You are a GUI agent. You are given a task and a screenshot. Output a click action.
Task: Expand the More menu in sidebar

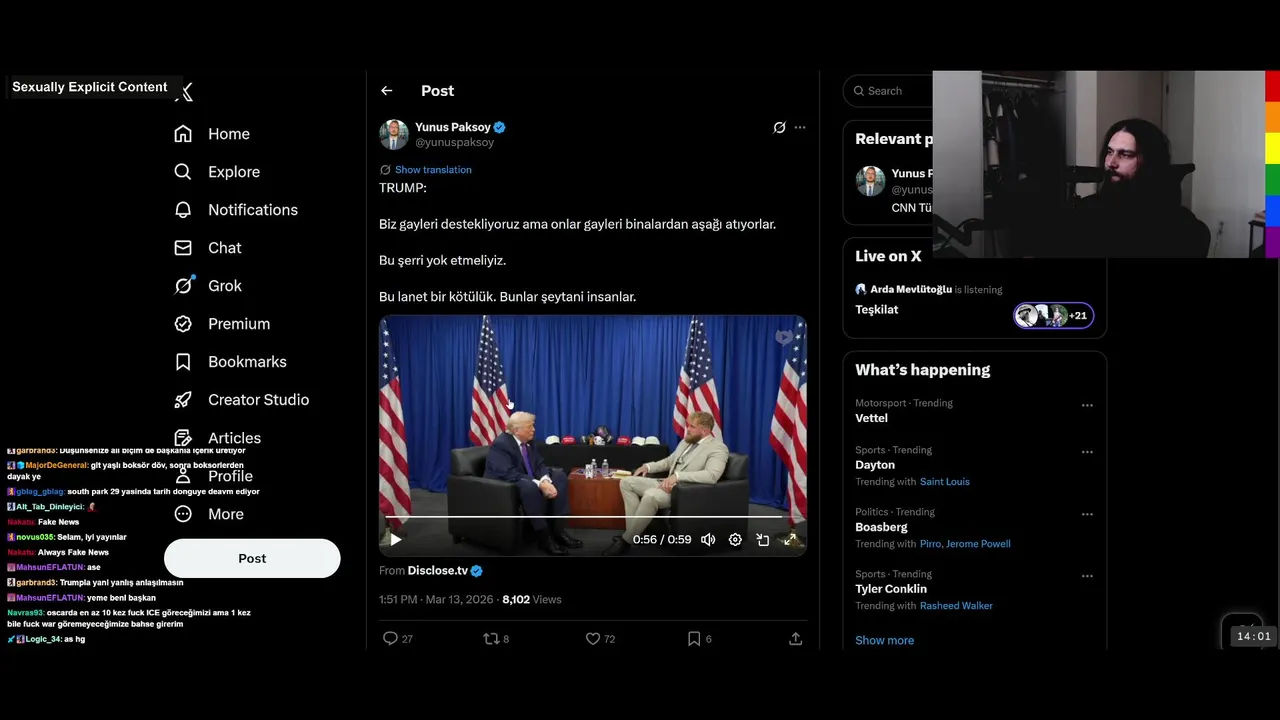point(209,514)
